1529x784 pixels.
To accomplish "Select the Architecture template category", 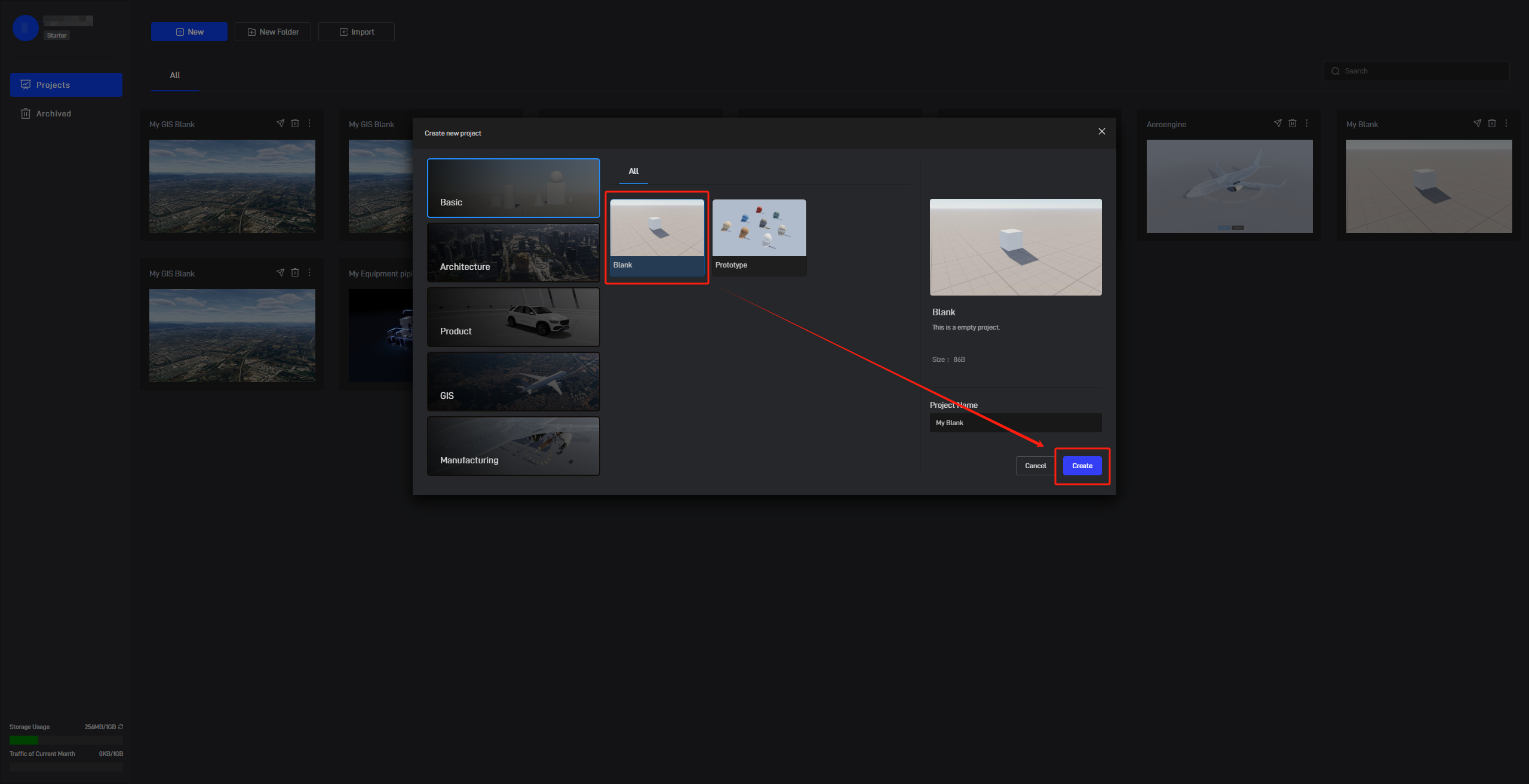I will click(x=514, y=253).
